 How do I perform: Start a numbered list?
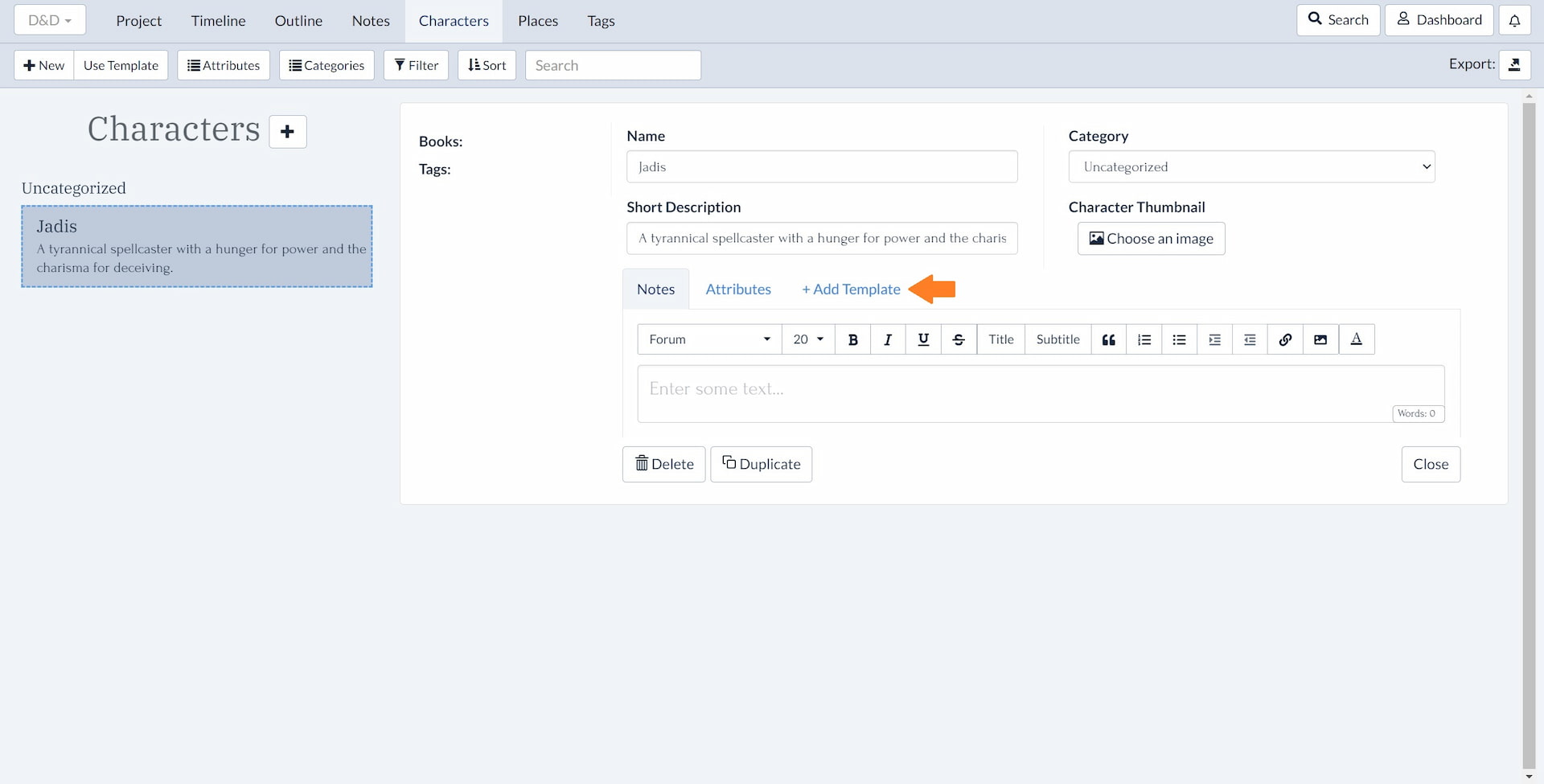[1144, 339]
